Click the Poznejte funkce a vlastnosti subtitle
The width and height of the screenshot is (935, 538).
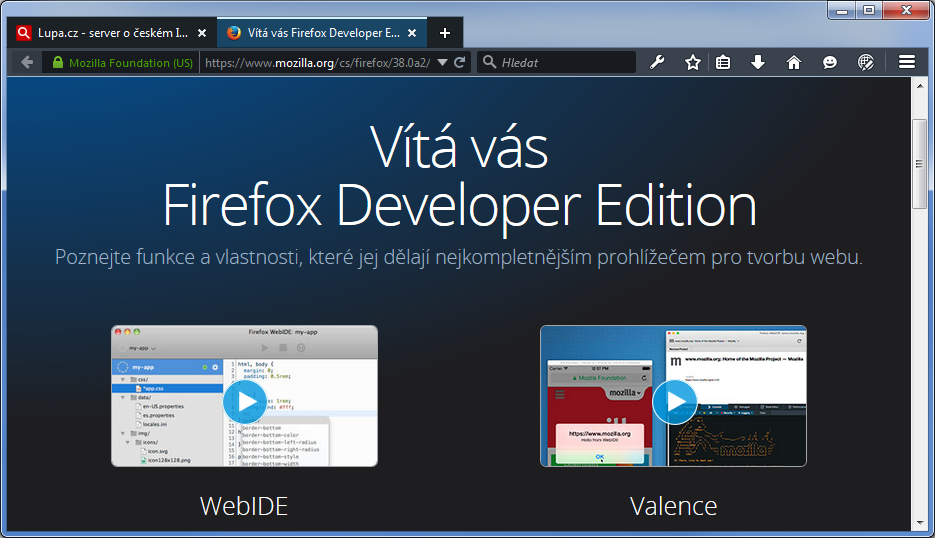(x=459, y=257)
